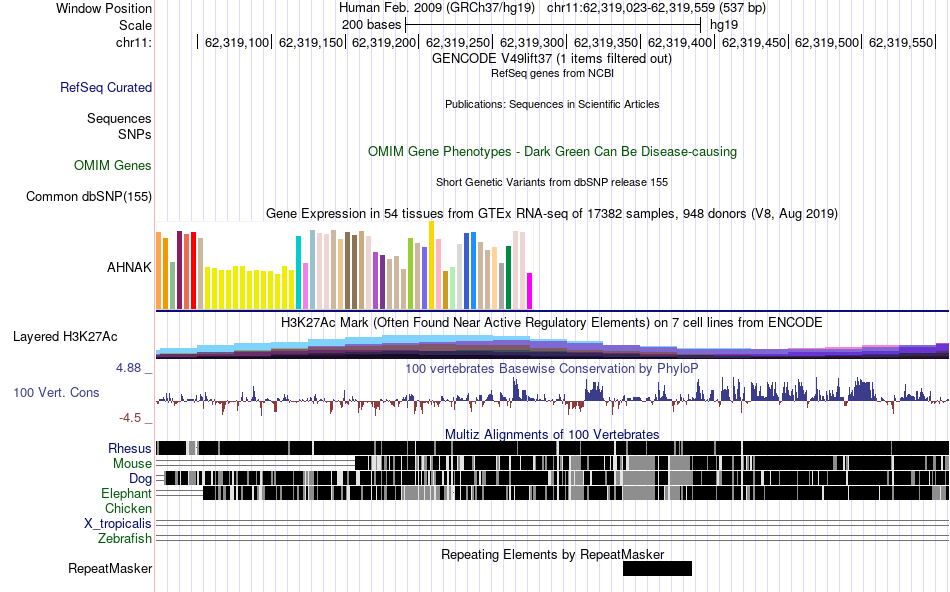Click the chr11: ruler label
This screenshot has width=950, height=592.
pyautogui.click(x=134, y=42)
